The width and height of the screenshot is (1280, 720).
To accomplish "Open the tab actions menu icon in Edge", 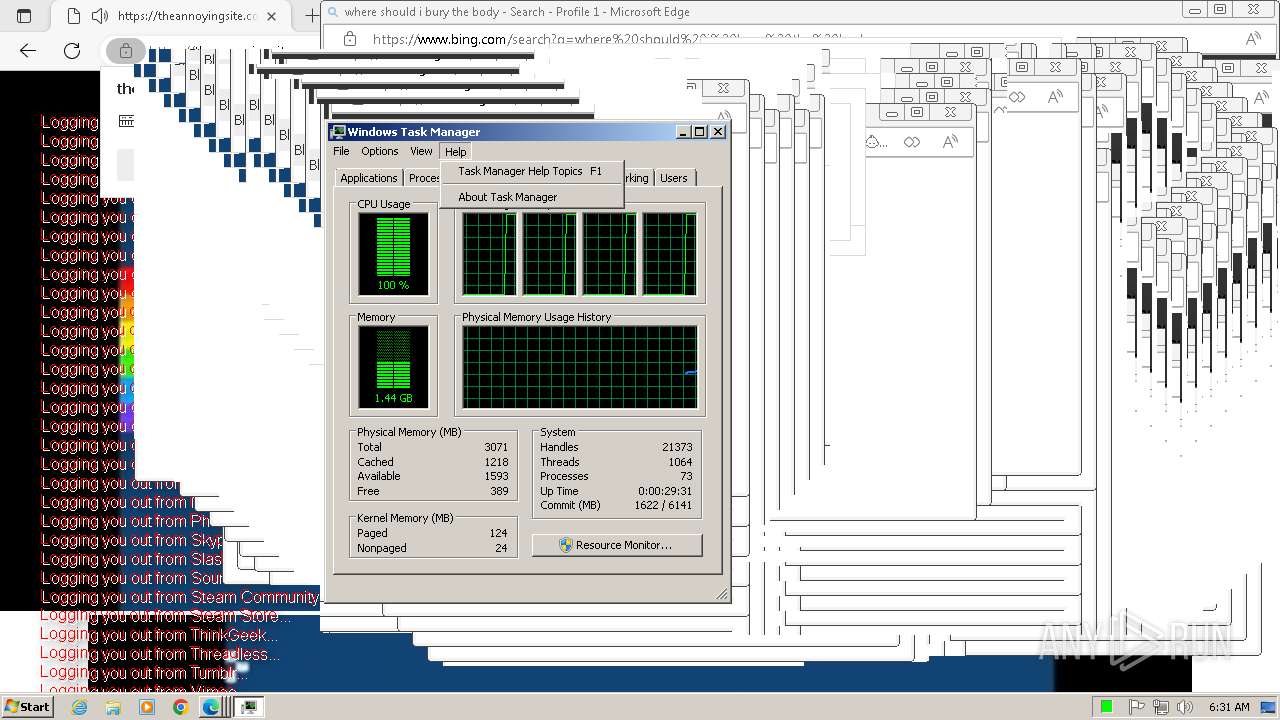I will pos(24,16).
